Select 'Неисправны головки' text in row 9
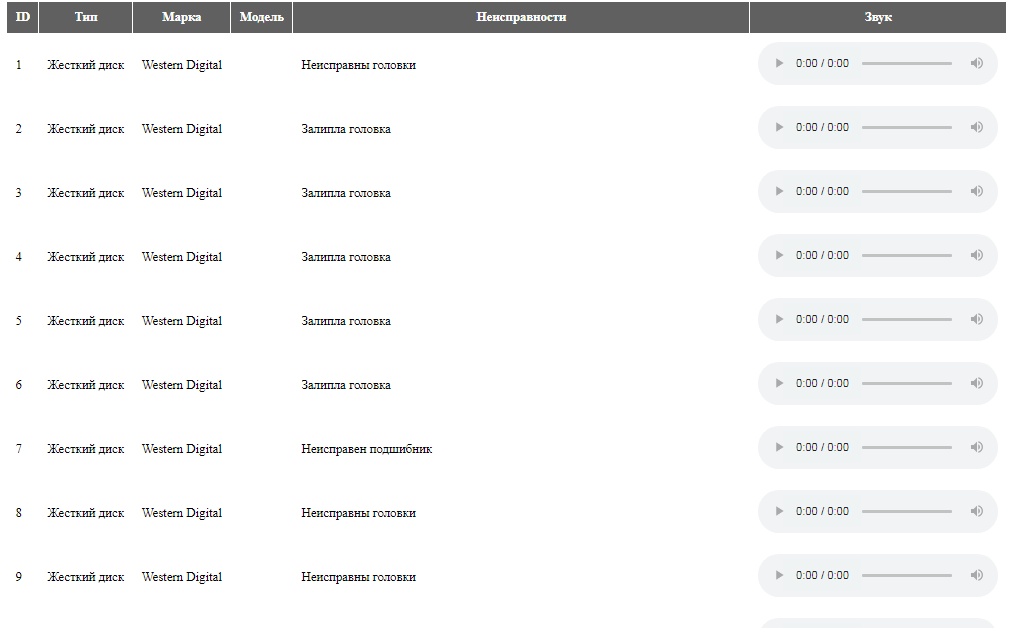The height and width of the screenshot is (628, 1016). click(x=358, y=577)
